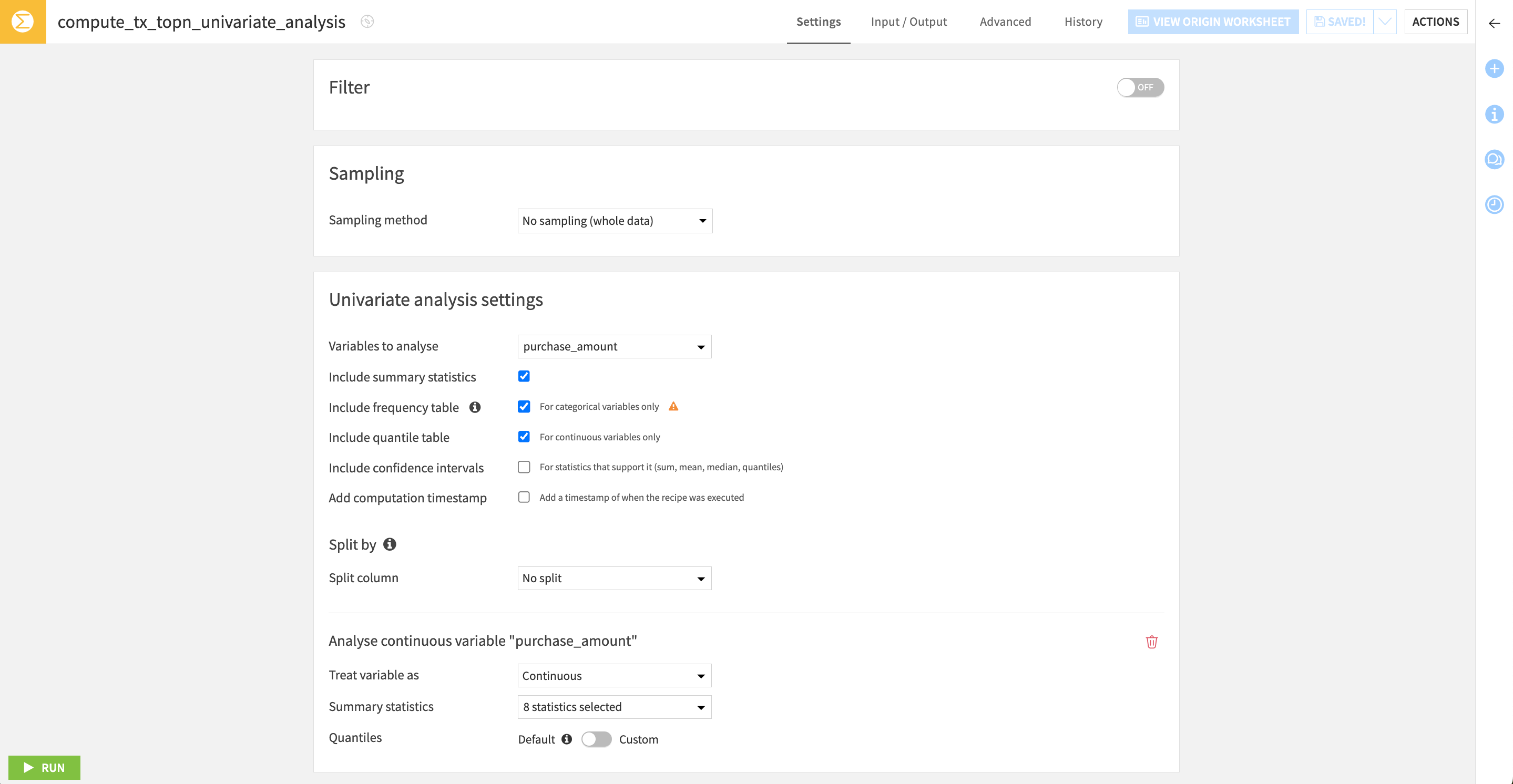Image resolution: width=1513 pixels, height=784 pixels.
Task: Open the Discussions panel icon
Action: 1494,159
